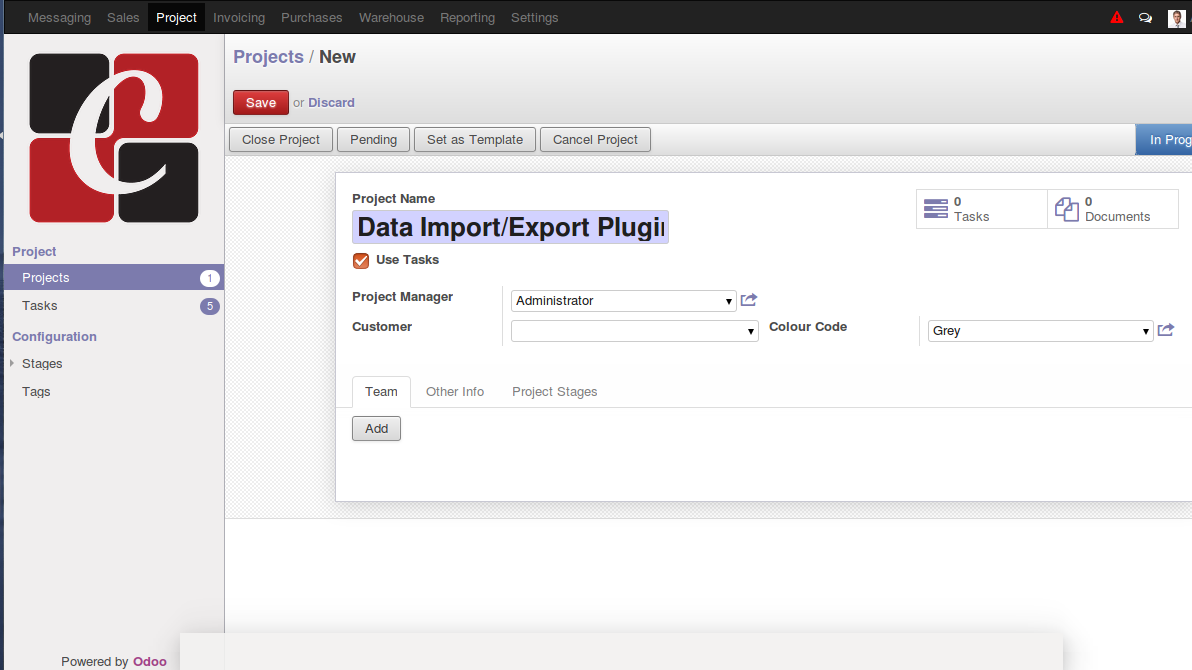Edit the Project Name field
The width and height of the screenshot is (1192, 670).
coord(510,227)
